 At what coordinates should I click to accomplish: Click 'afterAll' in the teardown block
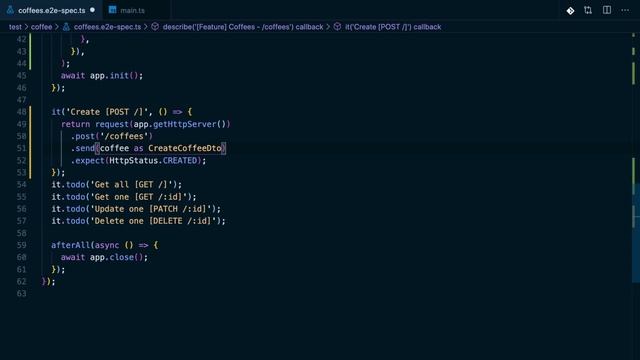[71, 245]
